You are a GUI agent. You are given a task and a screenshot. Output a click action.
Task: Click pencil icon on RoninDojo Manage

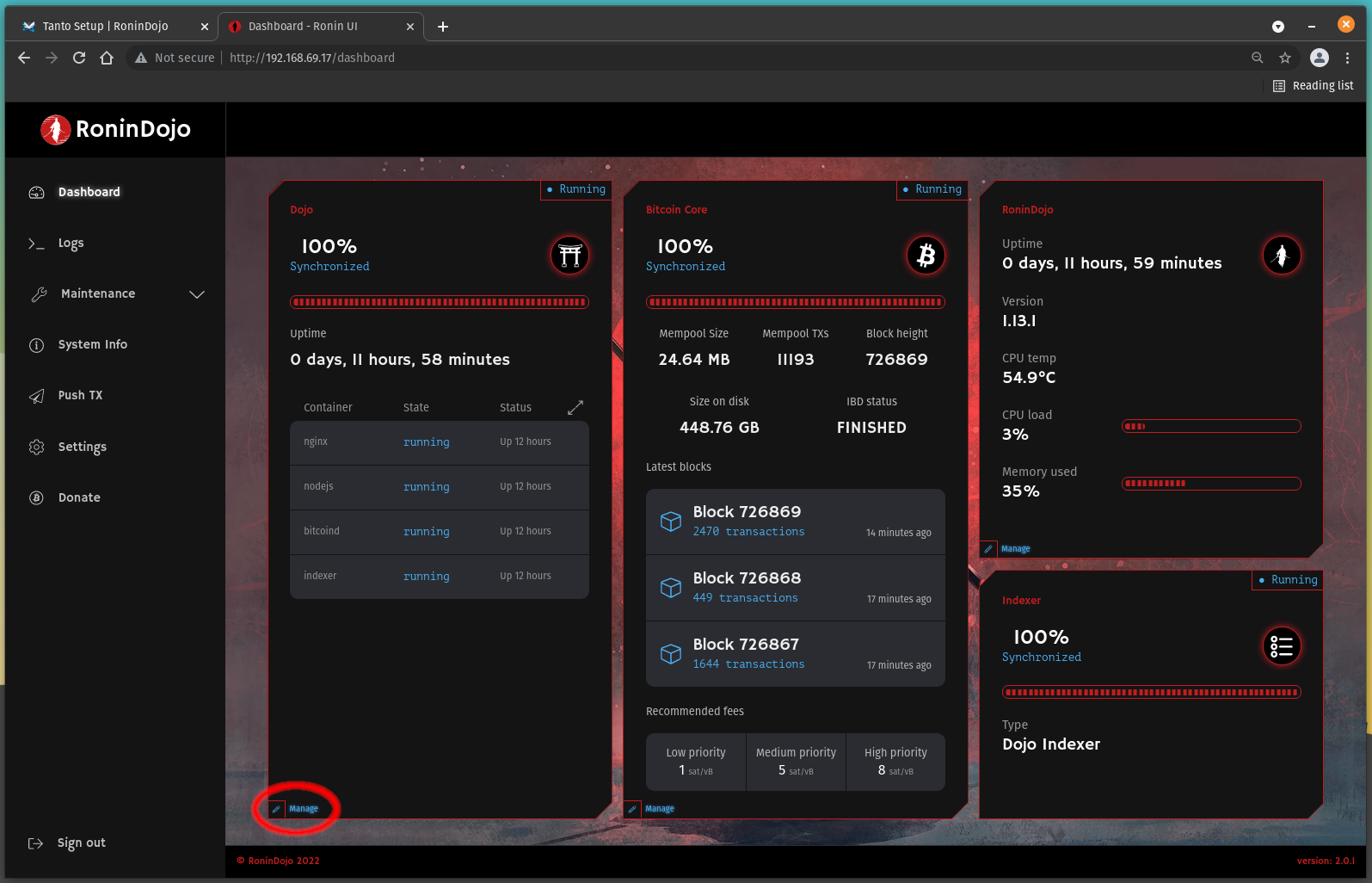pyautogui.click(x=988, y=549)
